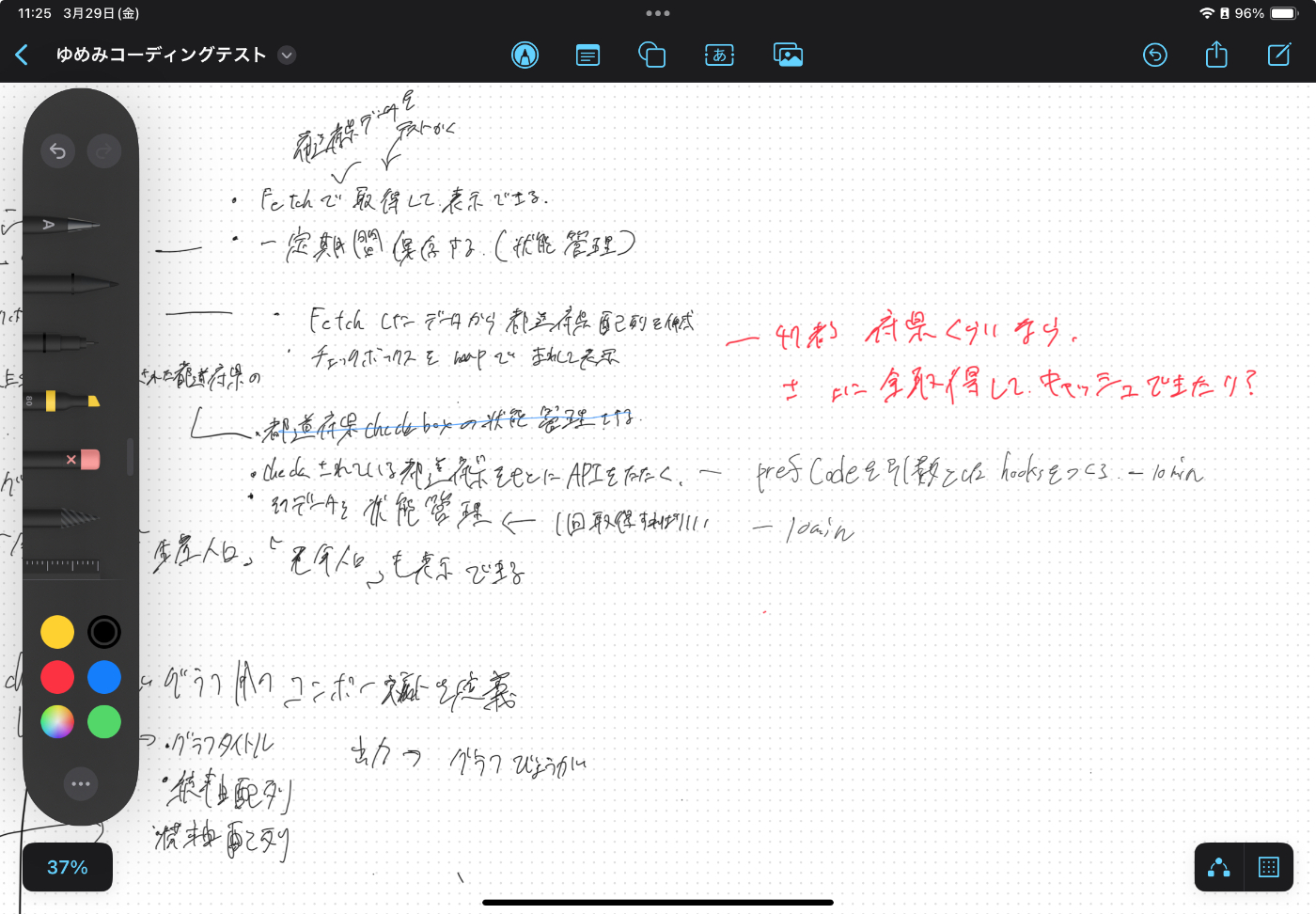Image resolution: width=1316 pixels, height=914 pixels.
Task: Toggle the dot grid button
Action: point(1269,867)
